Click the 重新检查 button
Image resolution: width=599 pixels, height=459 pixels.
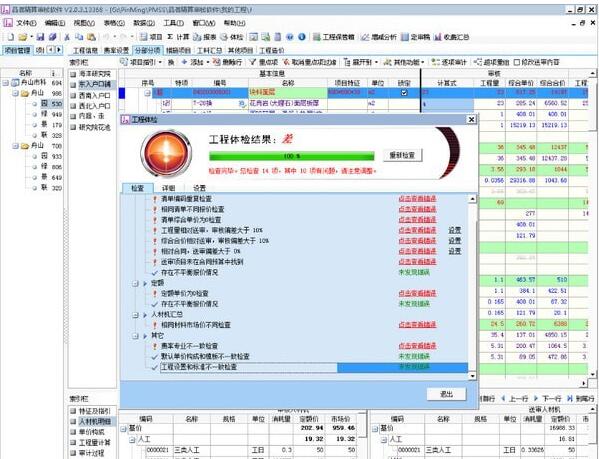[x=402, y=155]
